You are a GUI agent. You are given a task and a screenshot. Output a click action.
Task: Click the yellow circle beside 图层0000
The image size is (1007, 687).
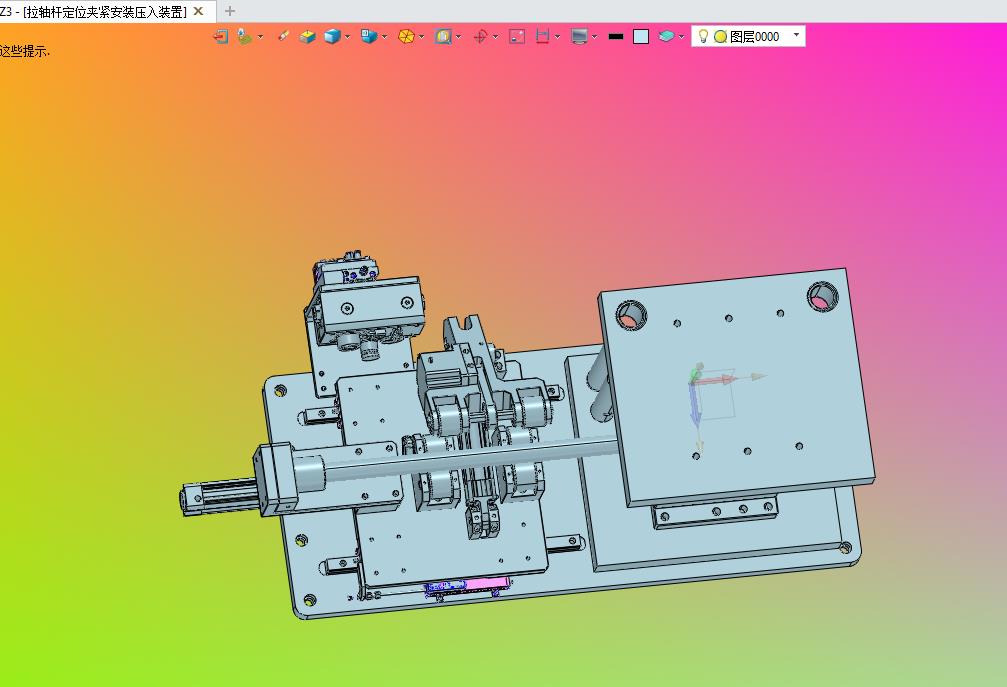coord(721,37)
